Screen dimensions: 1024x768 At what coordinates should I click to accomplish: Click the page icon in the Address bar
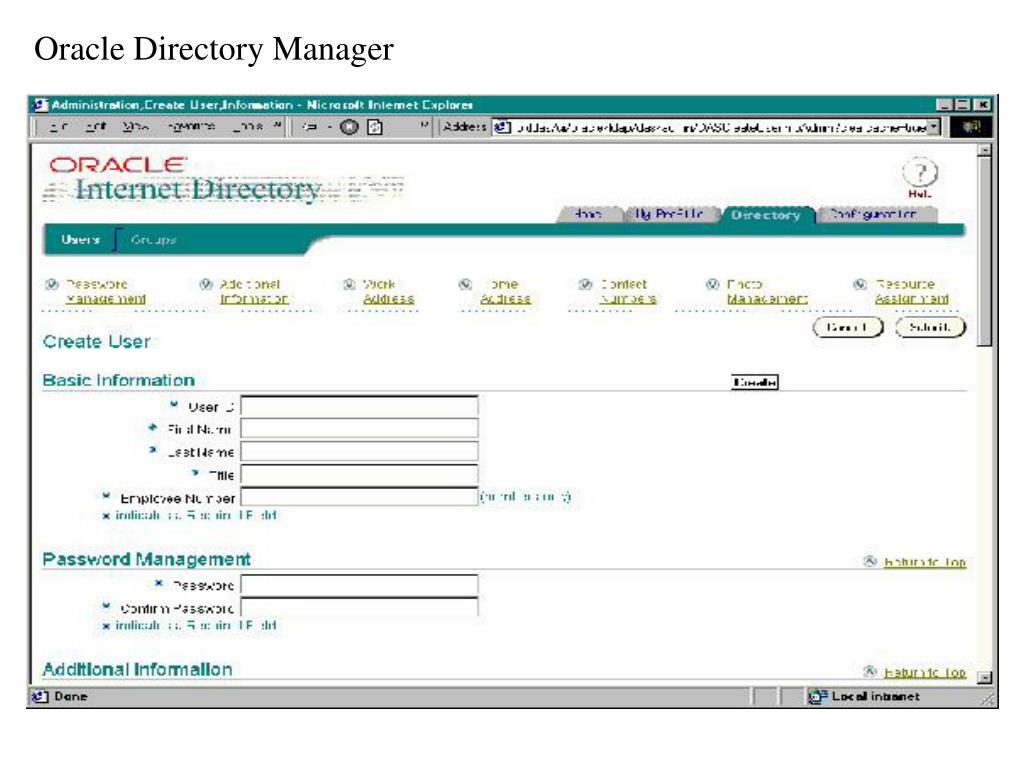pos(502,127)
